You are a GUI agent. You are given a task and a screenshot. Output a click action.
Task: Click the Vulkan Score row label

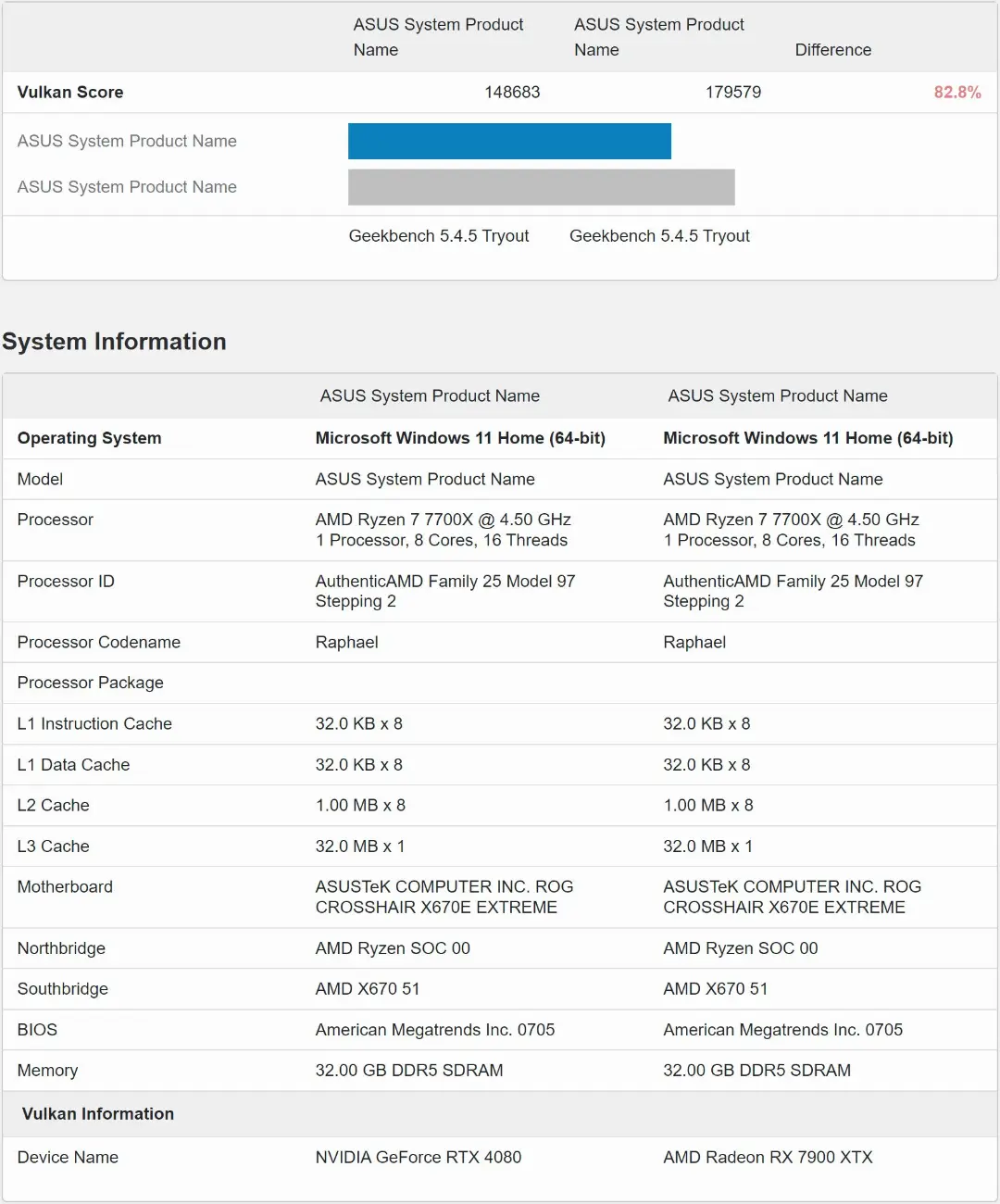[x=70, y=92]
